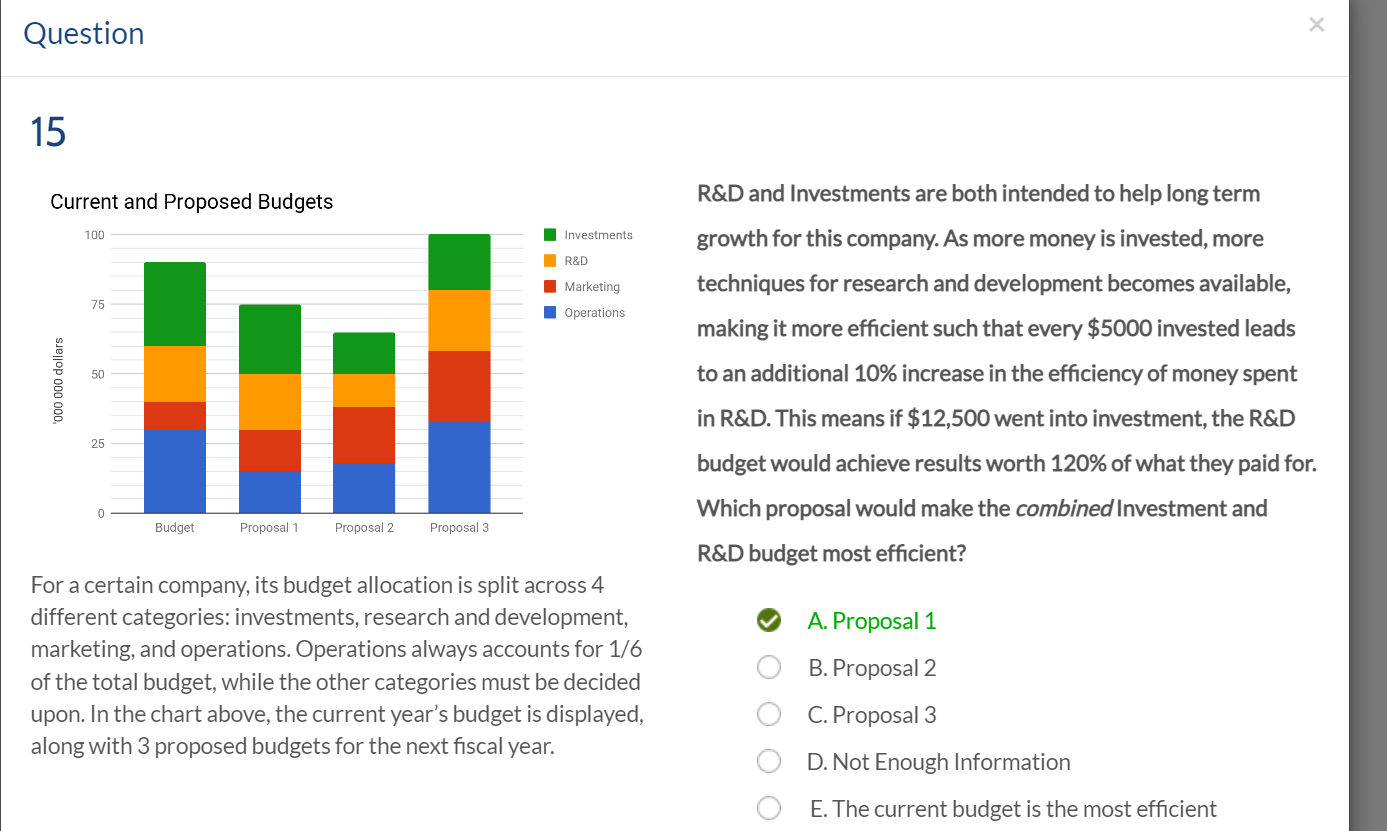
Task: Click the chart title Current and Proposed Budgets
Action: click(x=192, y=202)
